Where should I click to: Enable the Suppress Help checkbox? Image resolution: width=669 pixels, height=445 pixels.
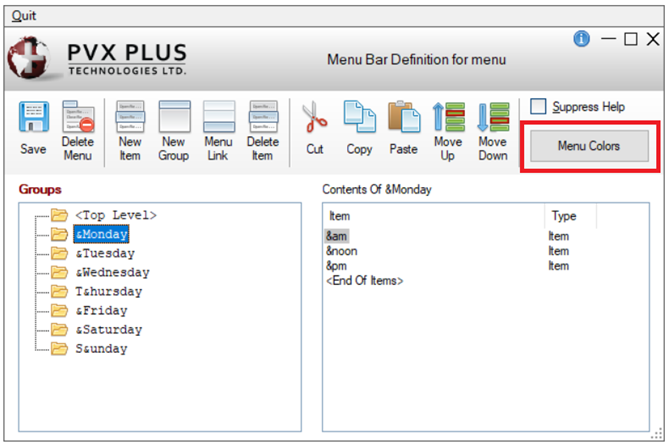pos(539,106)
